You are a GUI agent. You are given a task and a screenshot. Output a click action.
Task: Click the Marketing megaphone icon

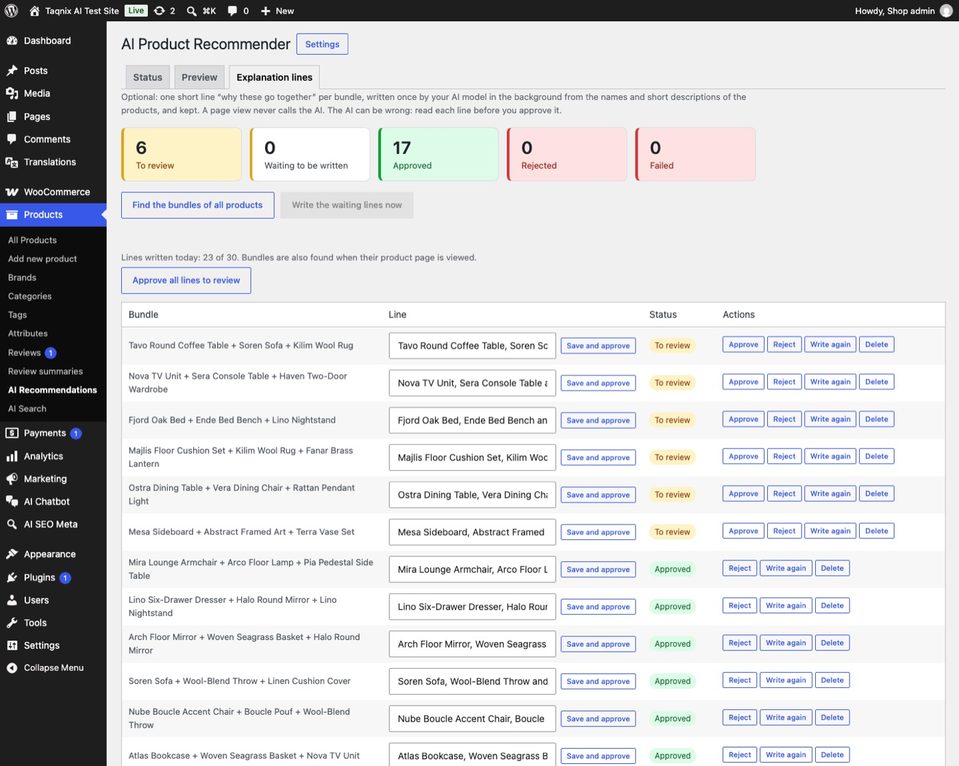coord(12,478)
